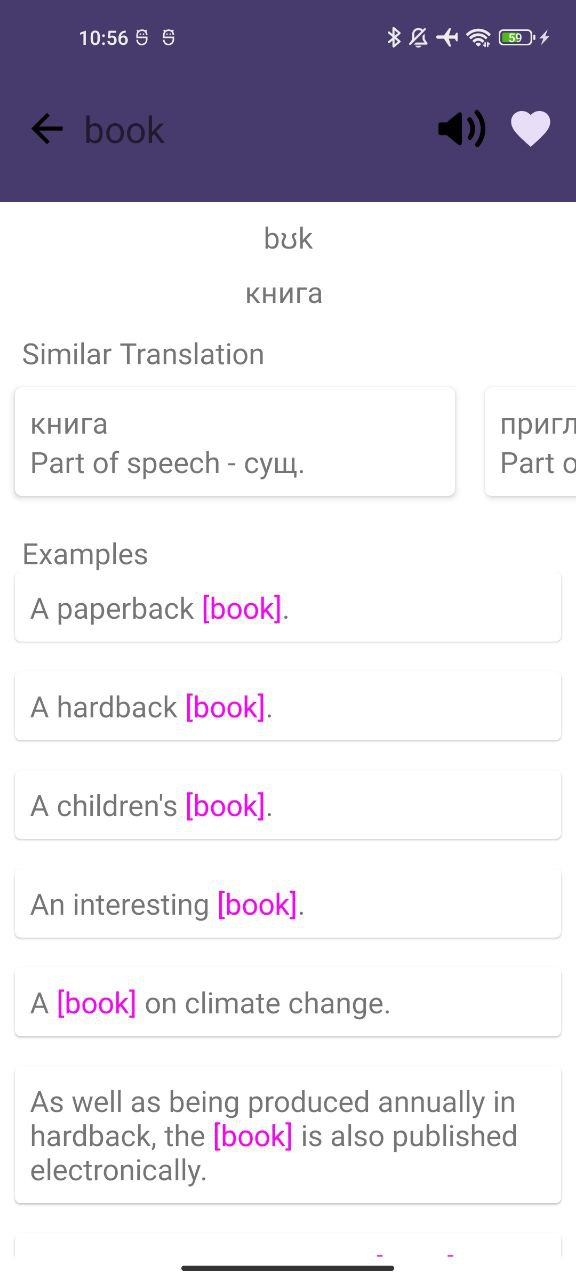Toggle the heart to favorite "book"
576x1280 pixels.
(x=531, y=129)
